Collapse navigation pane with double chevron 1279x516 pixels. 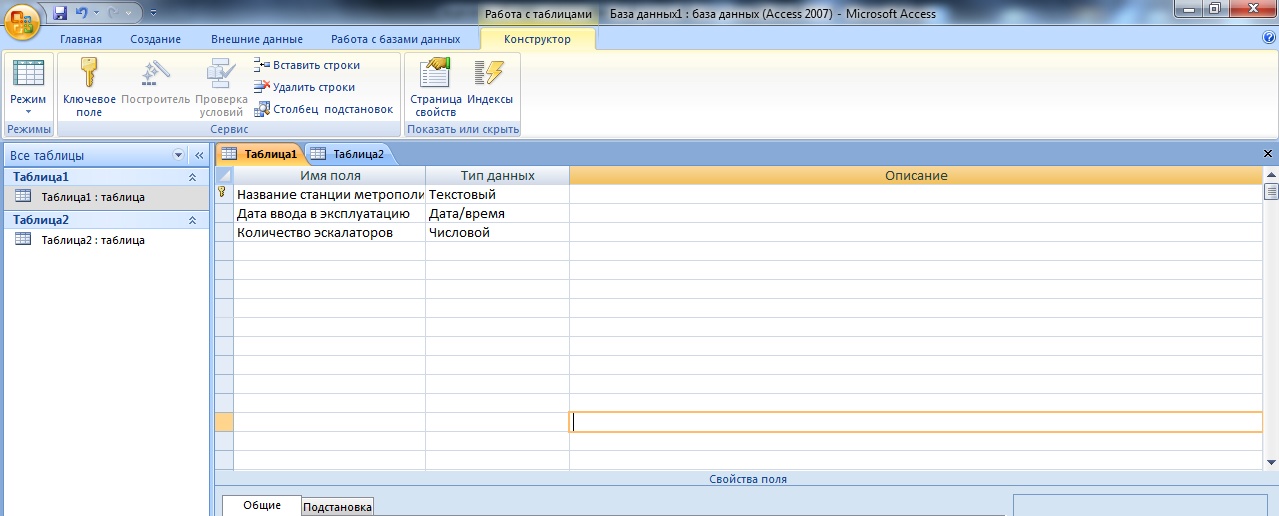[x=198, y=155]
